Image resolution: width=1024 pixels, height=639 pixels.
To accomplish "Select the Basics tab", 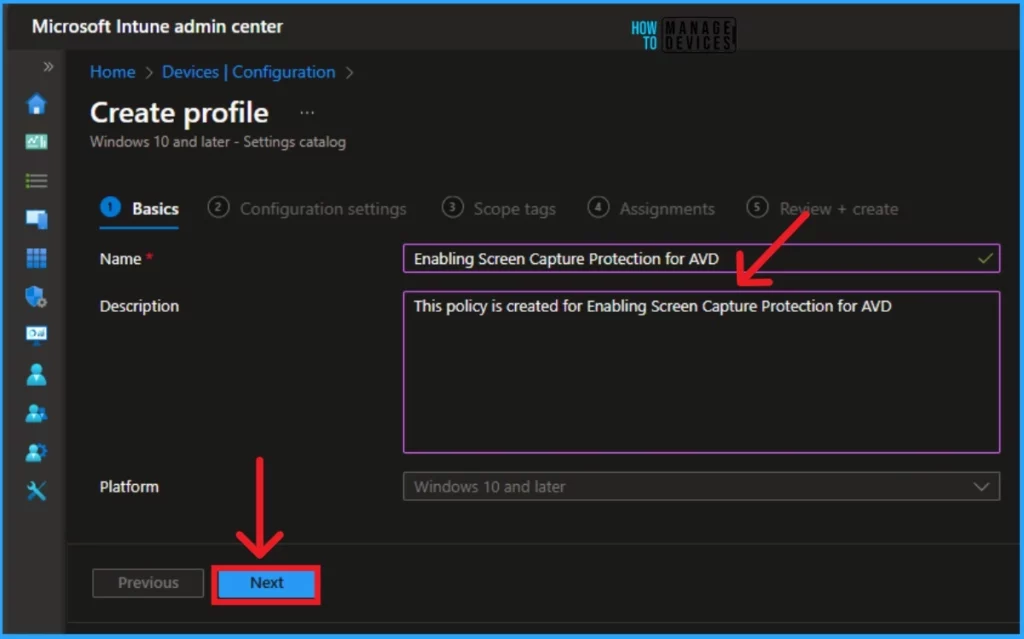I will click(140, 208).
